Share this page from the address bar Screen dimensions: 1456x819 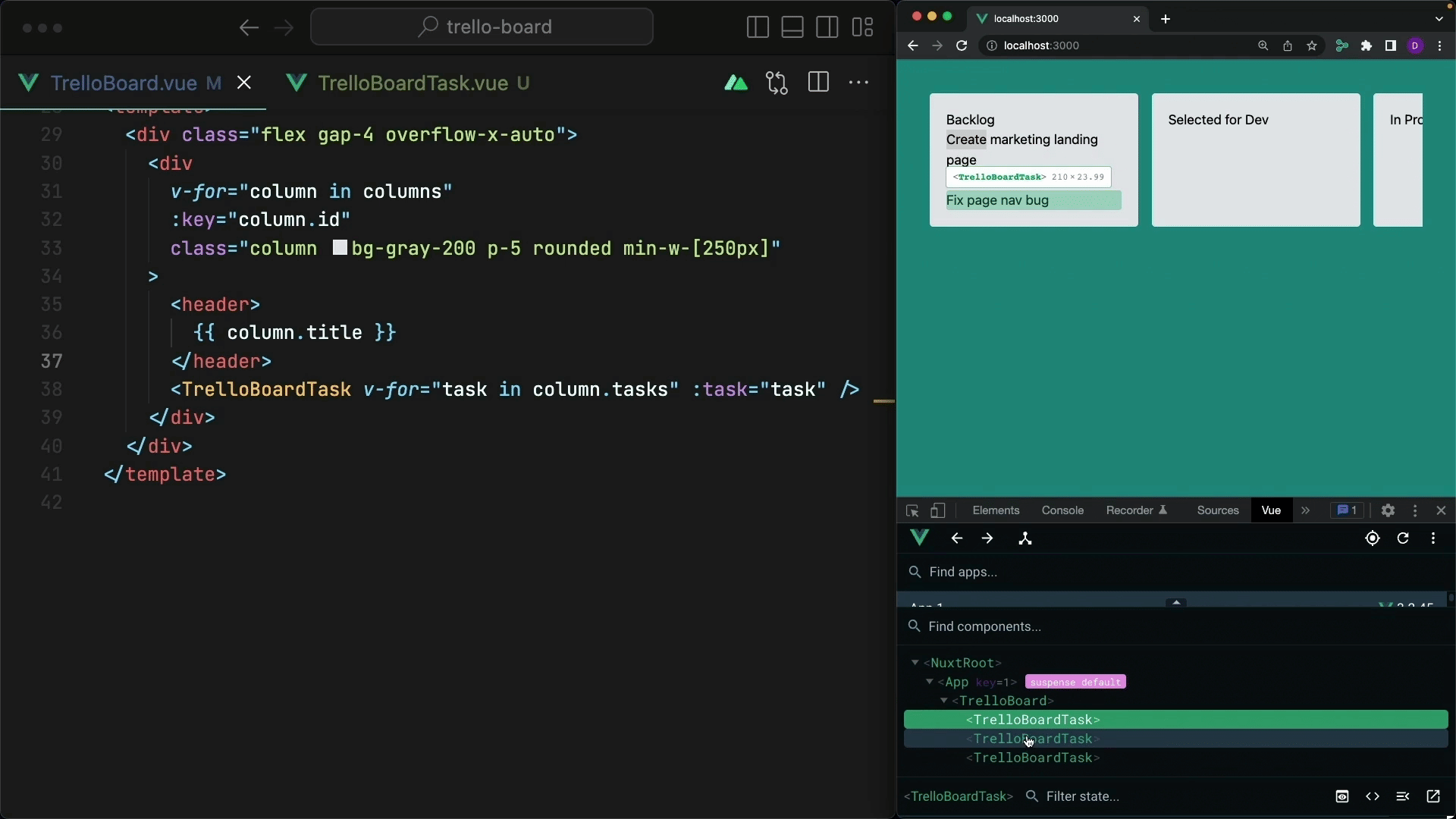[x=1288, y=46]
